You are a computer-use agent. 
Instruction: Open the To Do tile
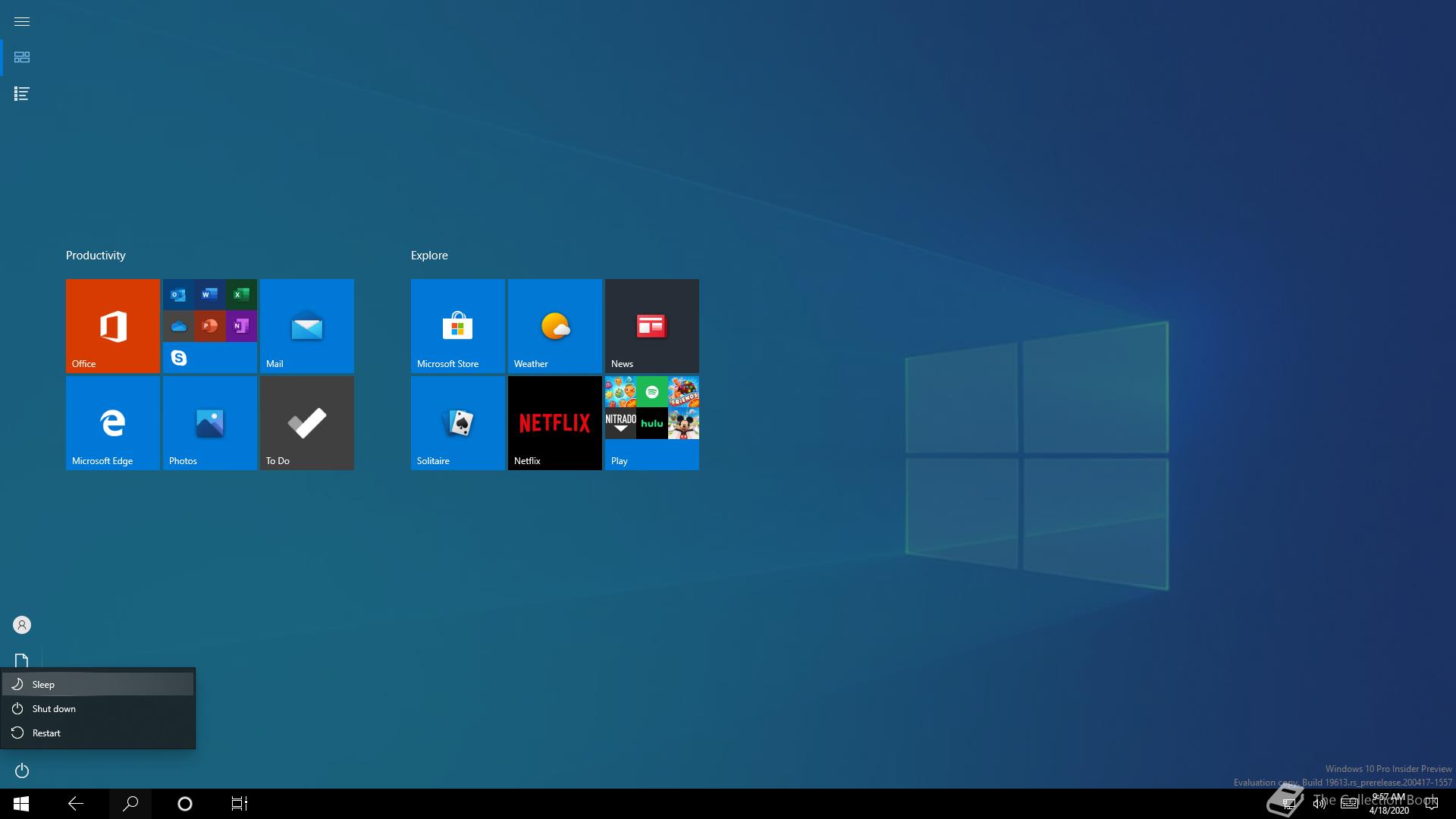307,423
